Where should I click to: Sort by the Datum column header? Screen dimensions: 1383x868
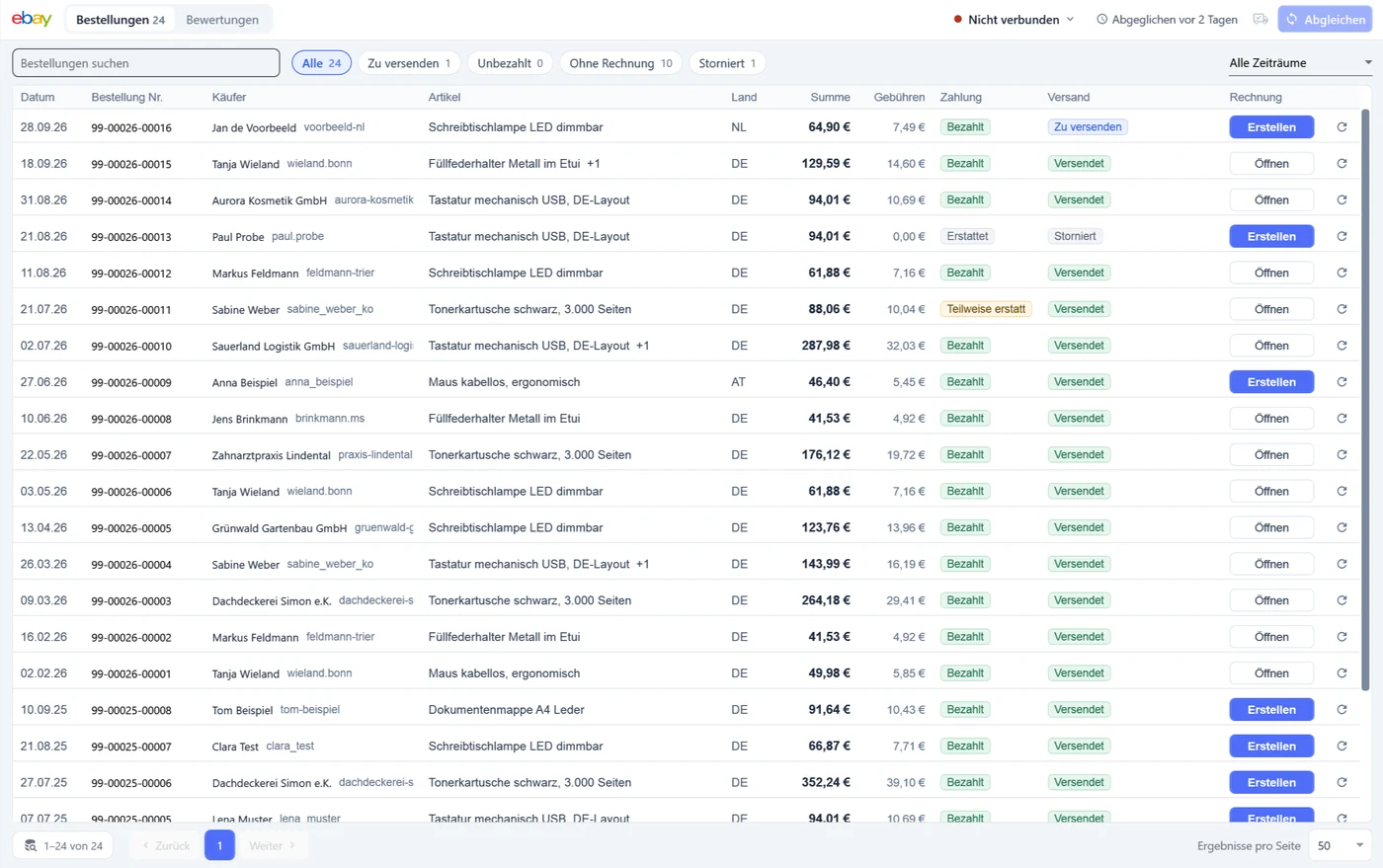[38, 97]
